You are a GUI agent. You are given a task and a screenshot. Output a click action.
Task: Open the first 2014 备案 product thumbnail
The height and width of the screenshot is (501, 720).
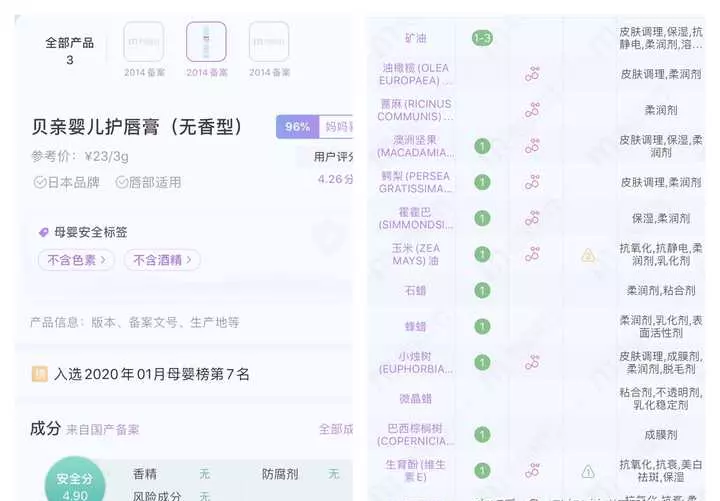coord(144,42)
